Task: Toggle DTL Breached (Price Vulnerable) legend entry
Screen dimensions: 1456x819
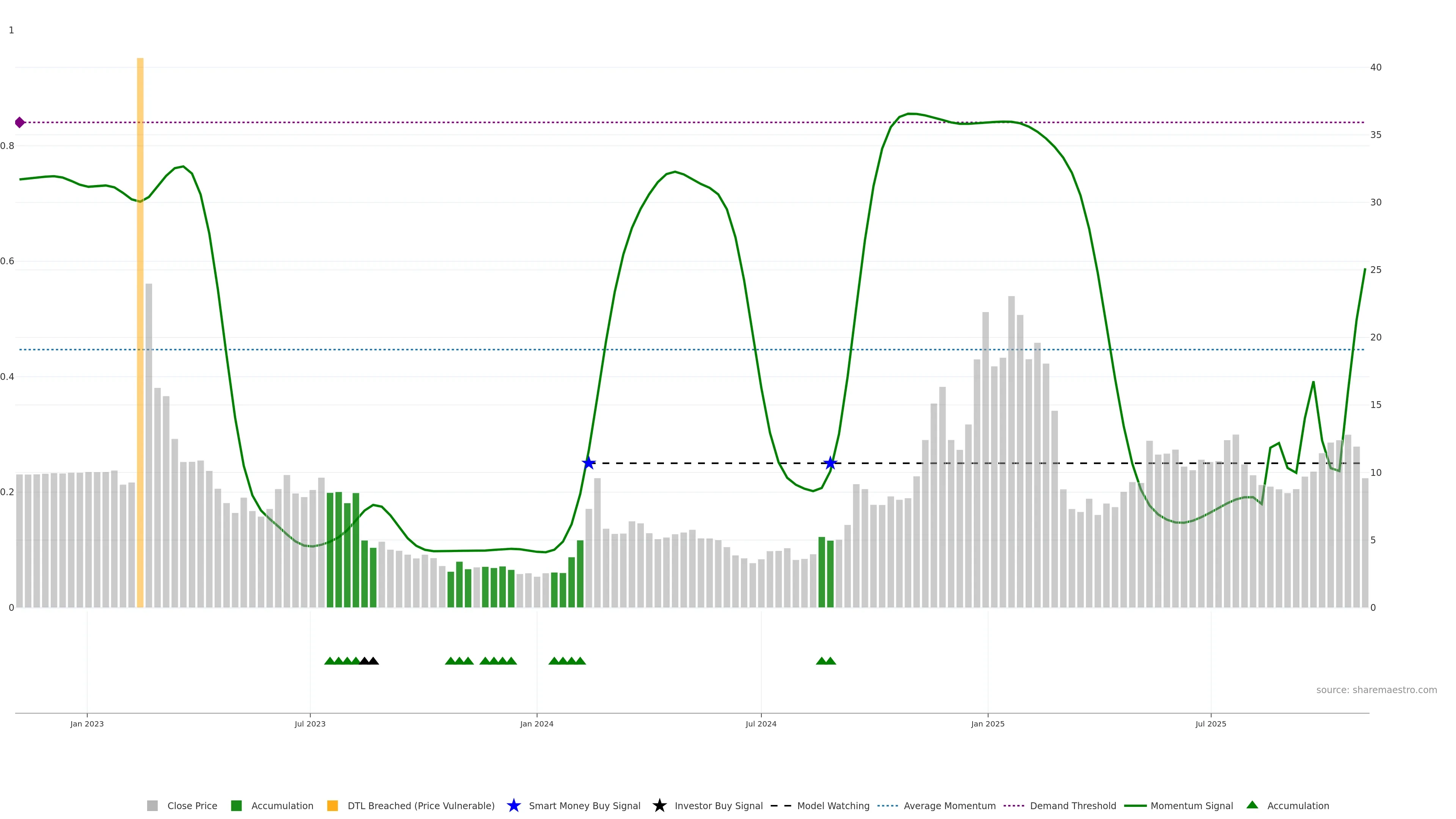Action: click(x=420, y=806)
